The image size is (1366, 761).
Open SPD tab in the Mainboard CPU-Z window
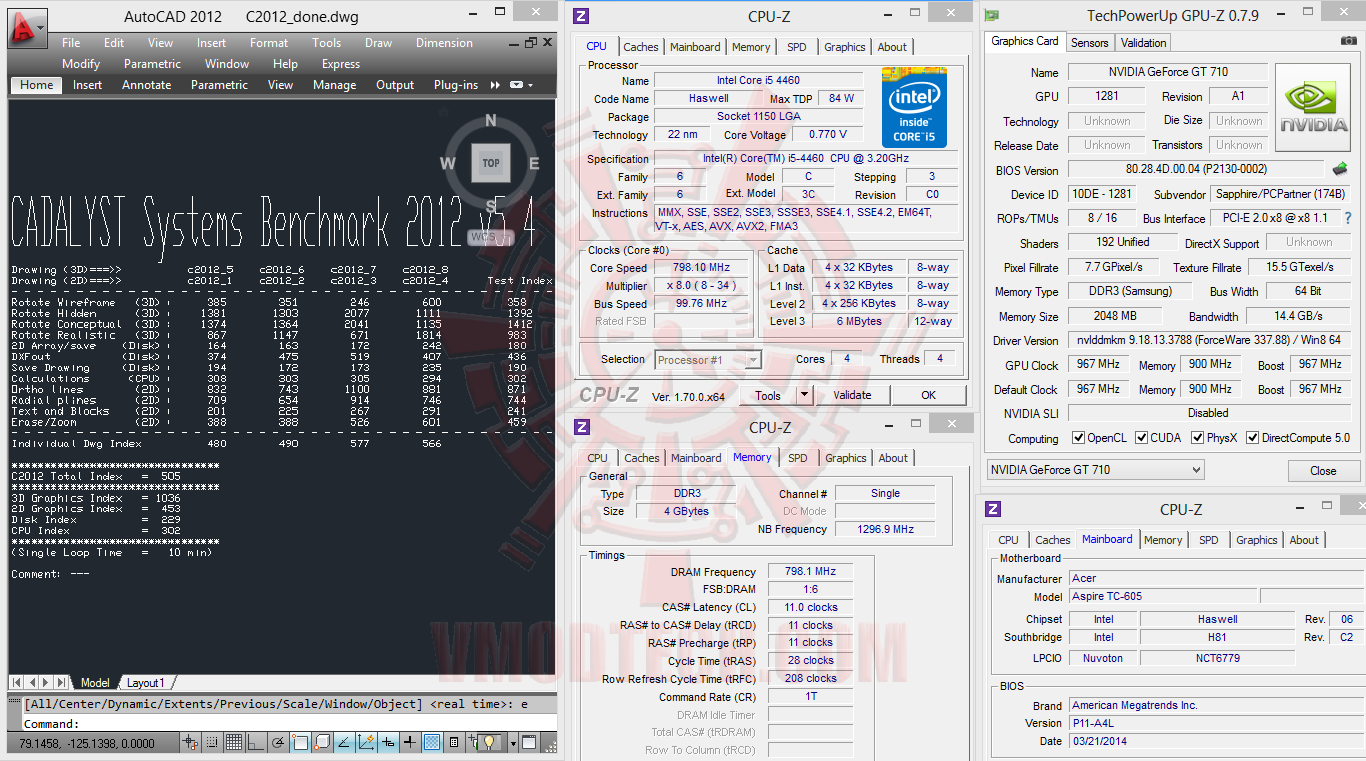click(x=1209, y=540)
